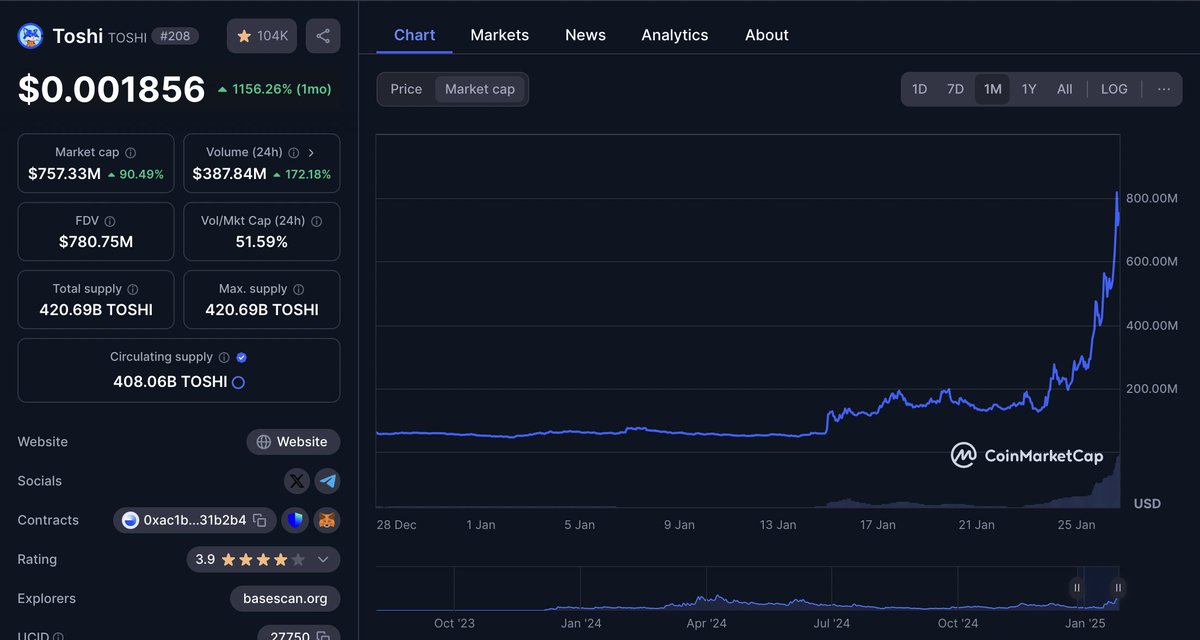Toggle chart to Price view
This screenshot has height=640, width=1200.
[x=406, y=89]
